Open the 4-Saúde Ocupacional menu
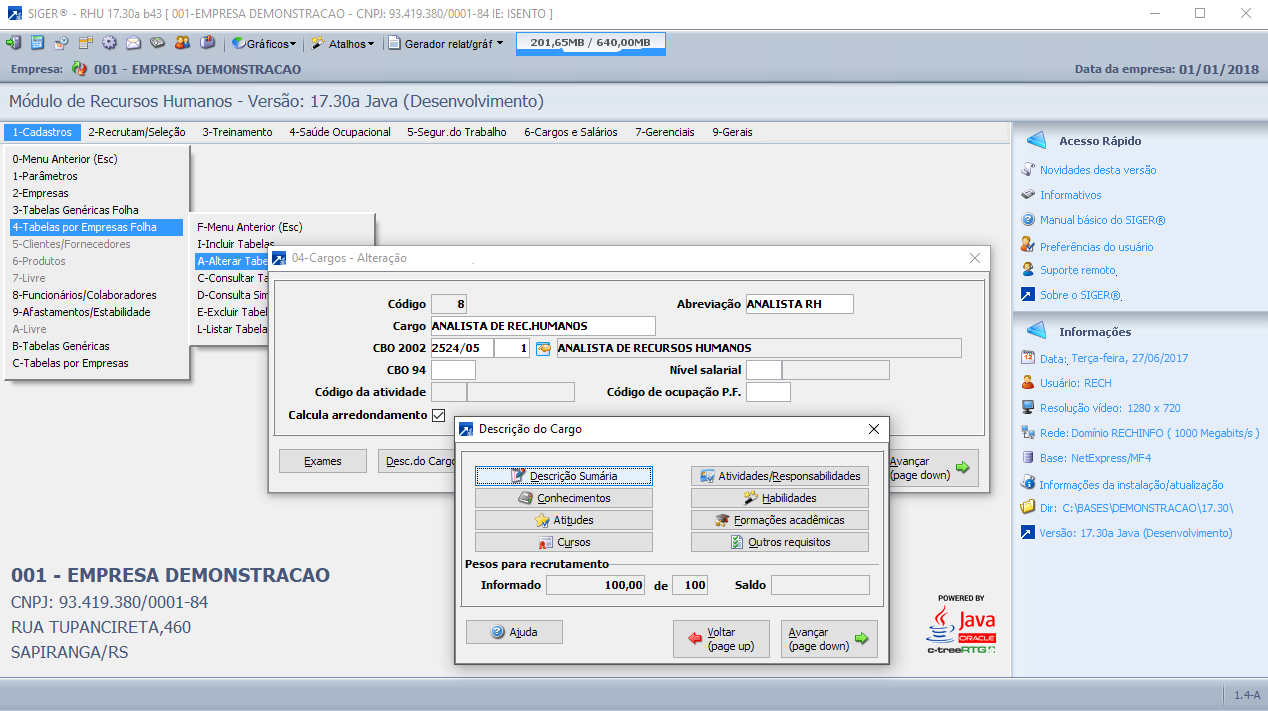1268x711 pixels. (x=340, y=132)
